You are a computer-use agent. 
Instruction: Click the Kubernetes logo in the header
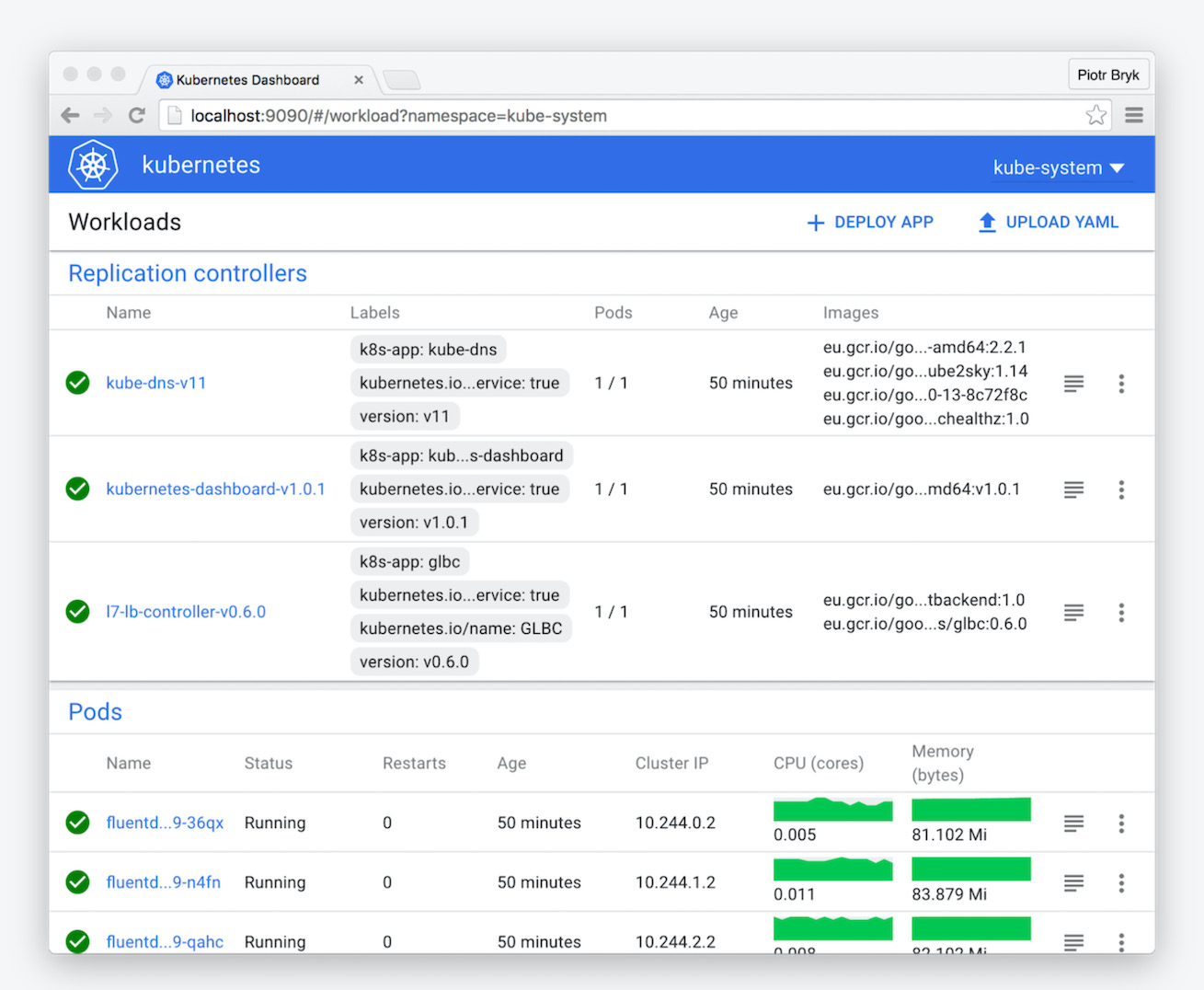pyautogui.click(x=93, y=164)
